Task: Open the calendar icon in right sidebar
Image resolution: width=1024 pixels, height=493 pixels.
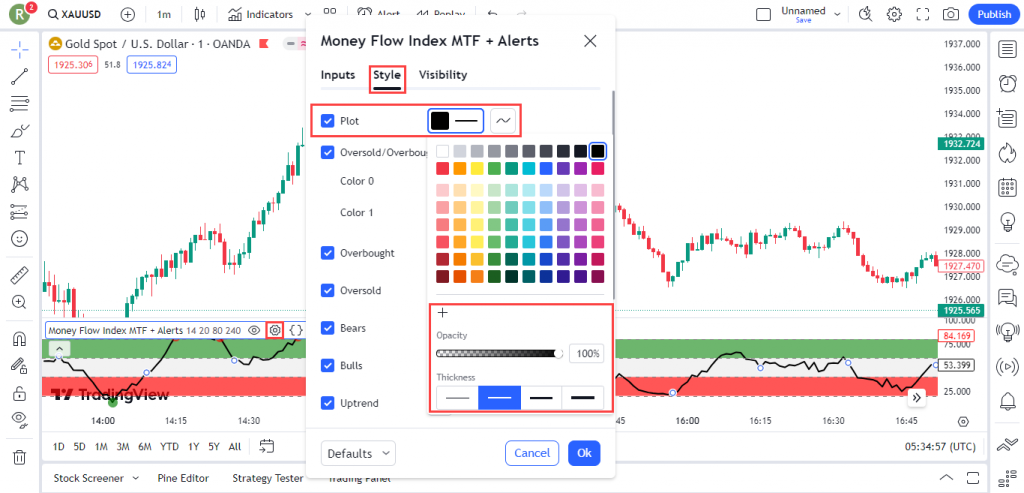Action: pos(1007,188)
